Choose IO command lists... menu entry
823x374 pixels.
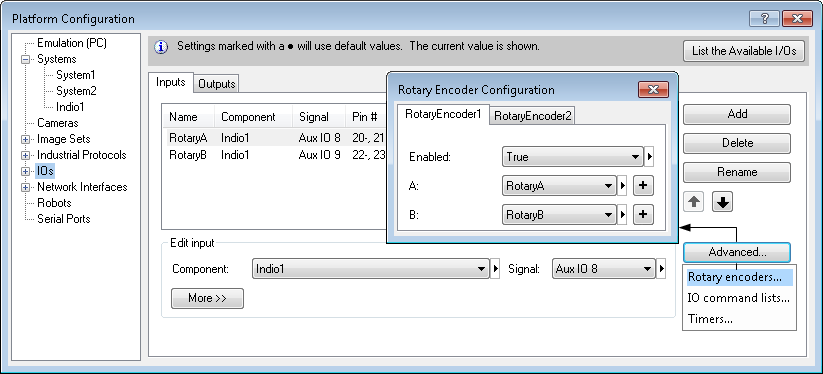click(x=738, y=298)
